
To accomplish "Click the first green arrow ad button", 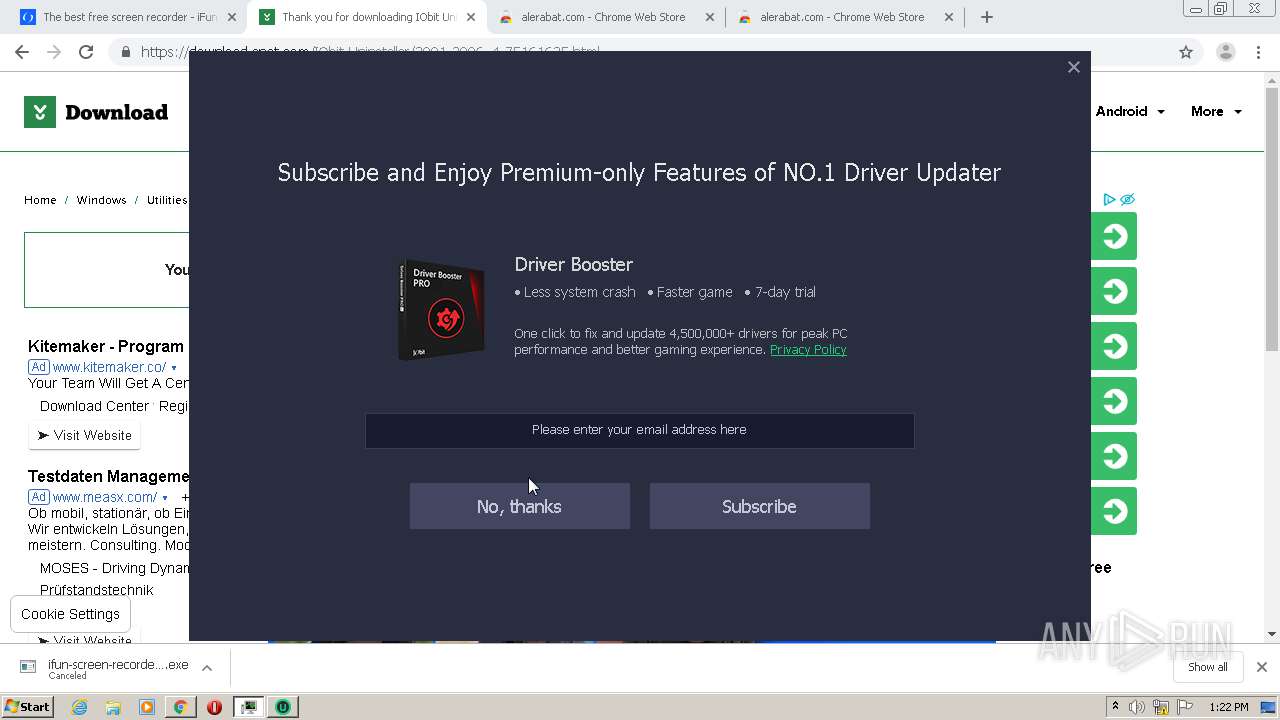I will 1114,236.
